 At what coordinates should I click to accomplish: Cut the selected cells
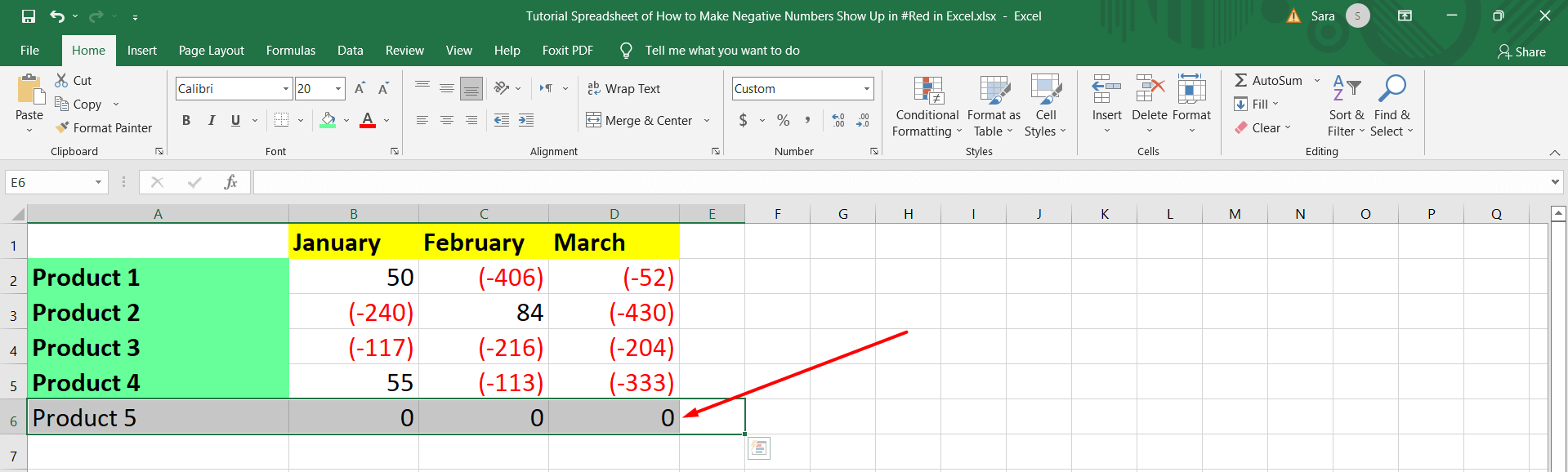[x=73, y=80]
